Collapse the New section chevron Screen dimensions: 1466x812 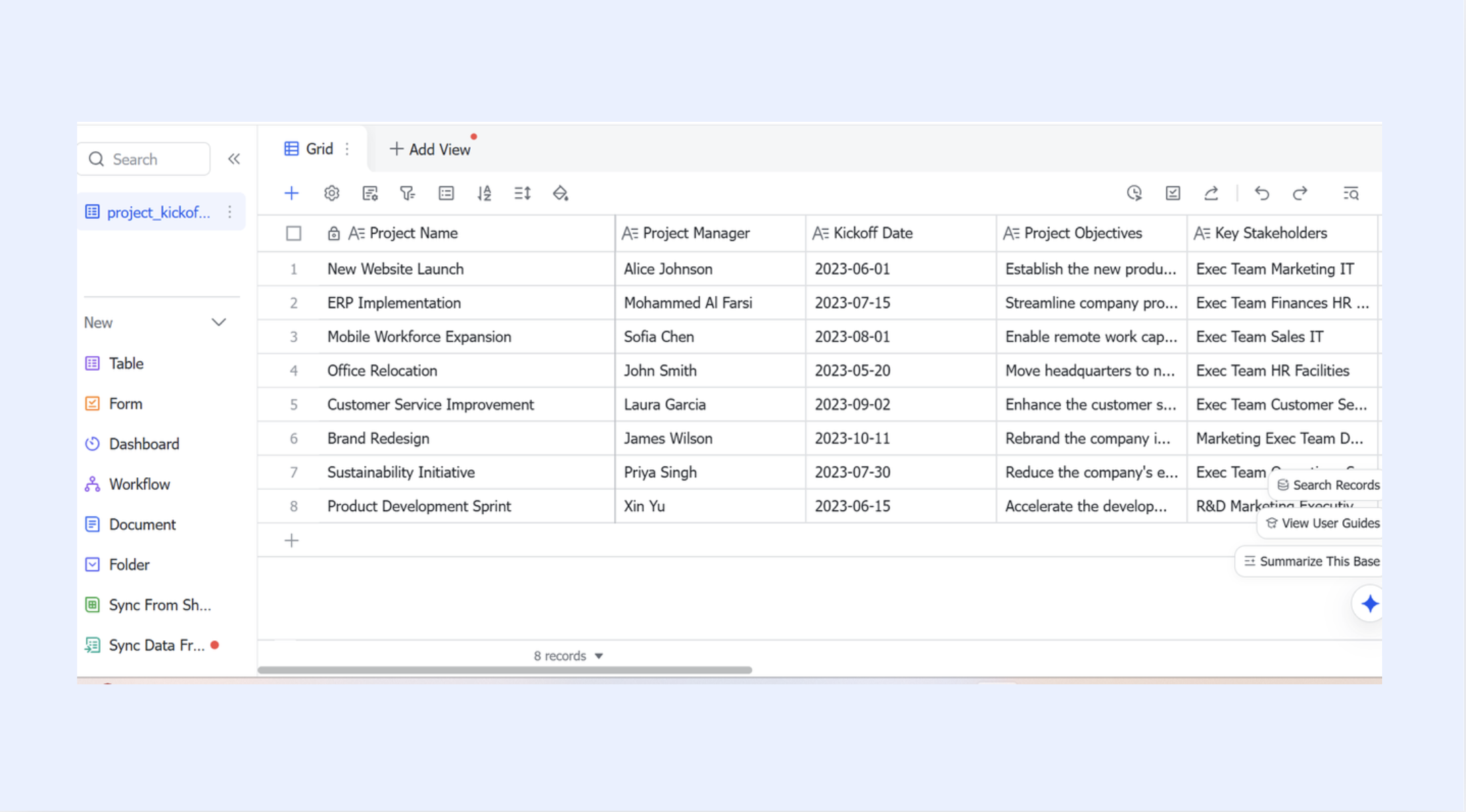click(218, 322)
